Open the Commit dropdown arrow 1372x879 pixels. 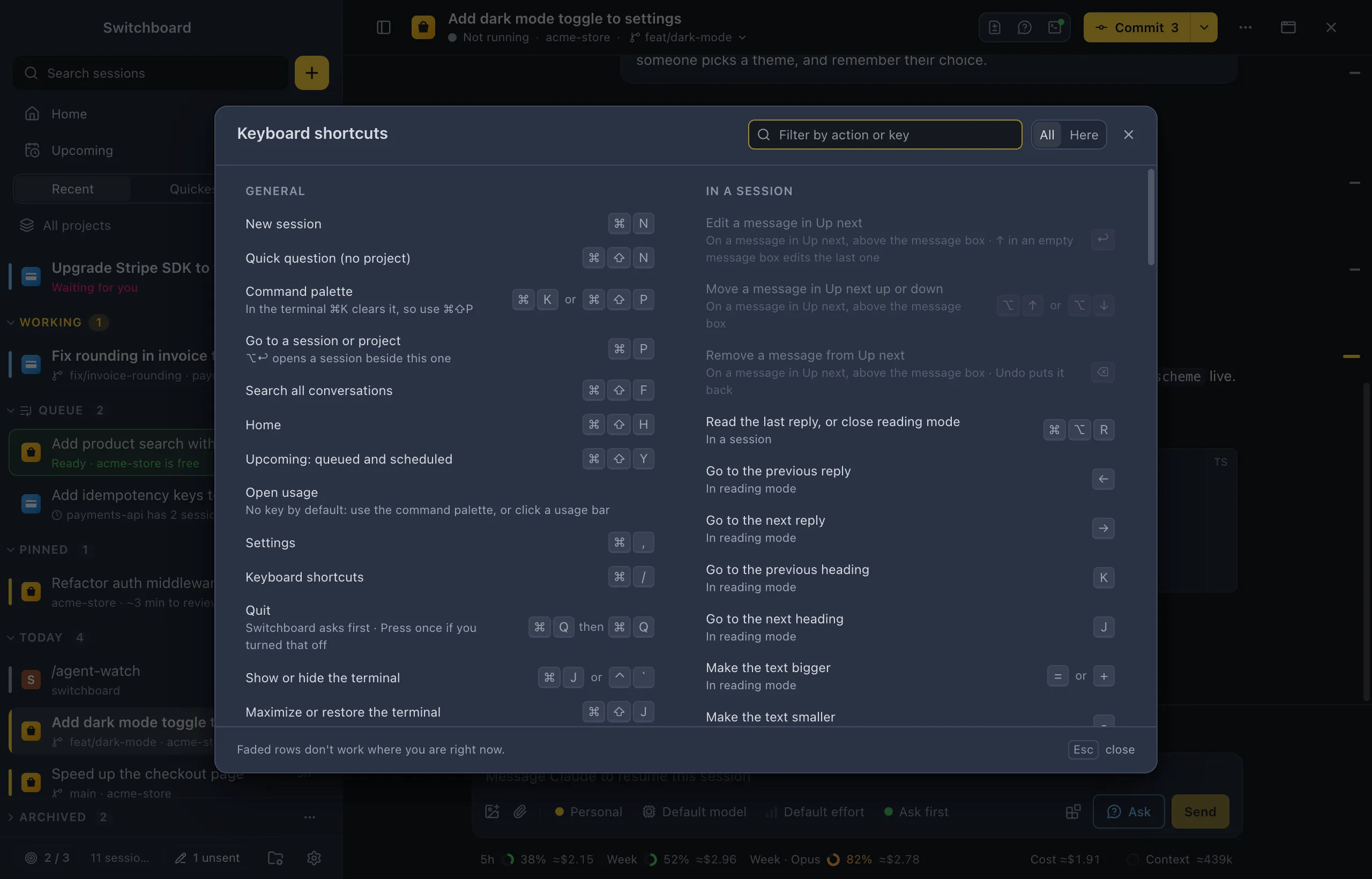coord(1204,27)
